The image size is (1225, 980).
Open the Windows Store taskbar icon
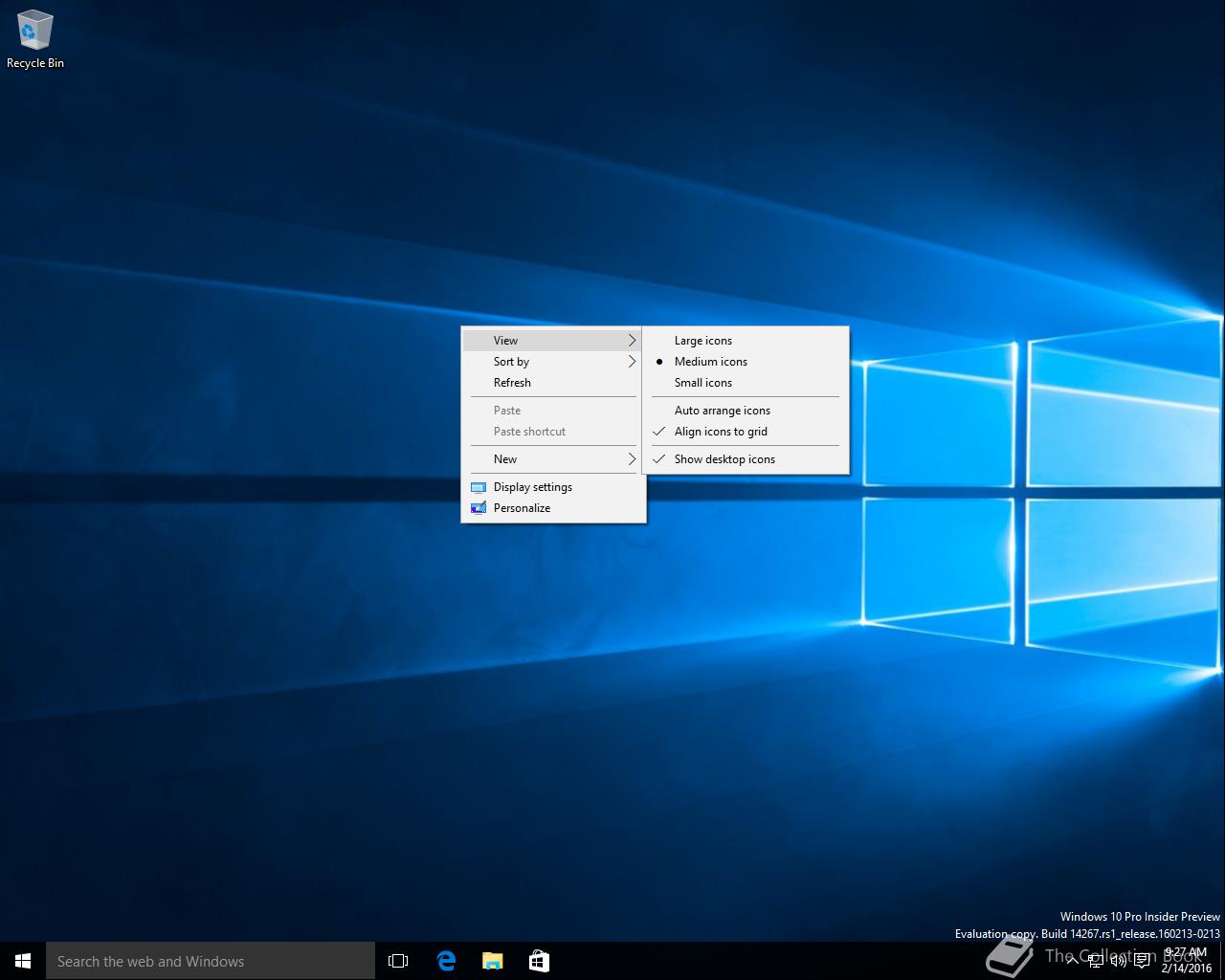click(539, 961)
